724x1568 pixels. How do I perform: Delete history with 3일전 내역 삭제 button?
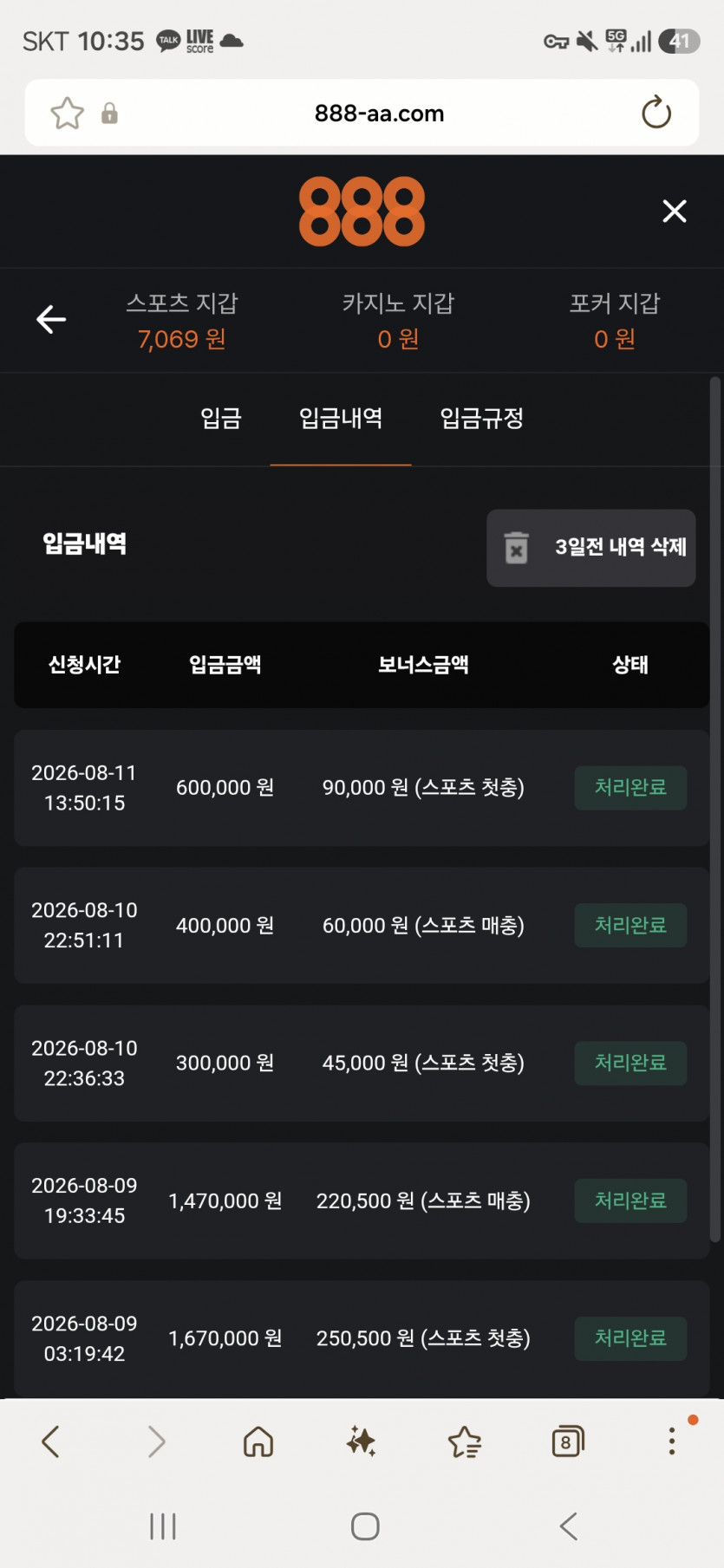pos(591,548)
